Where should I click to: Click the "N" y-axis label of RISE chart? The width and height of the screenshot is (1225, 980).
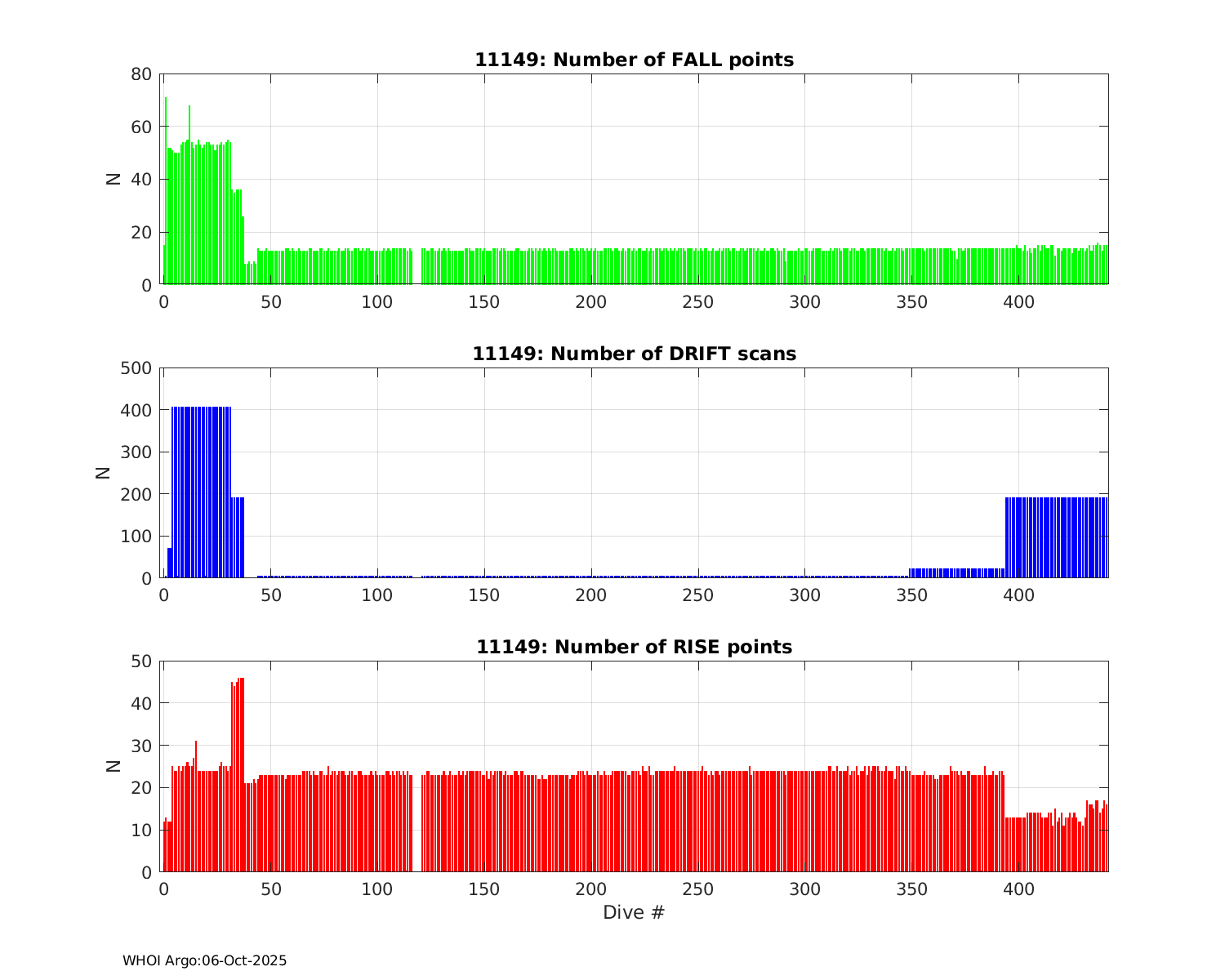[x=114, y=766]
